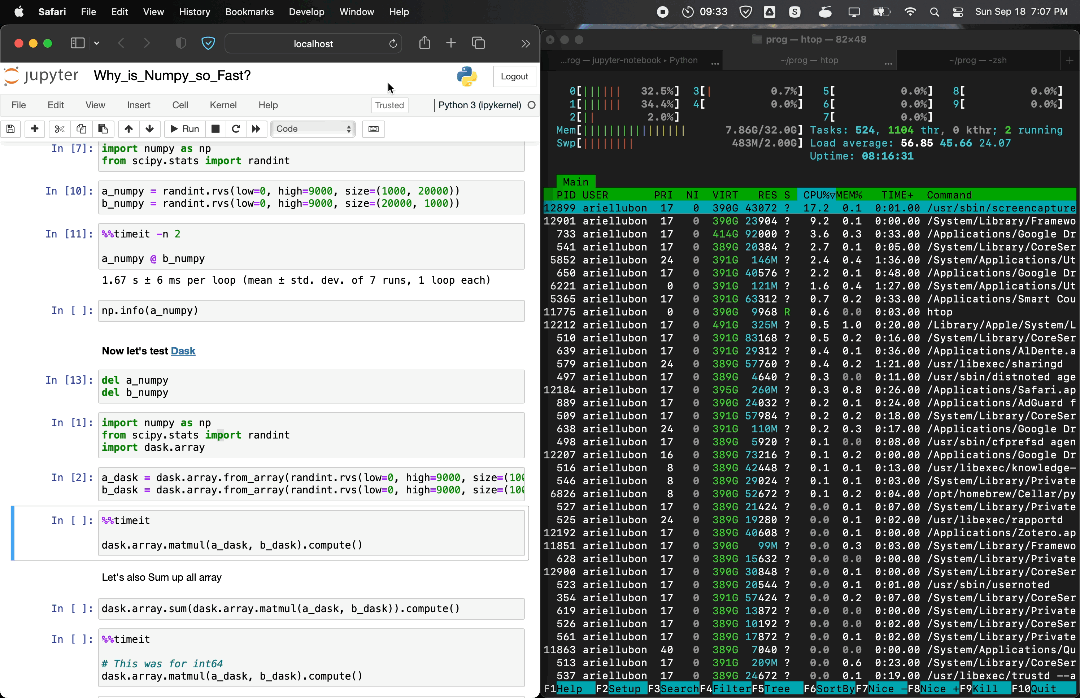This screenshot has width=1080, height=698.
Task: Interrupt the kernel using the stop icon
Action: click(214, 128)
